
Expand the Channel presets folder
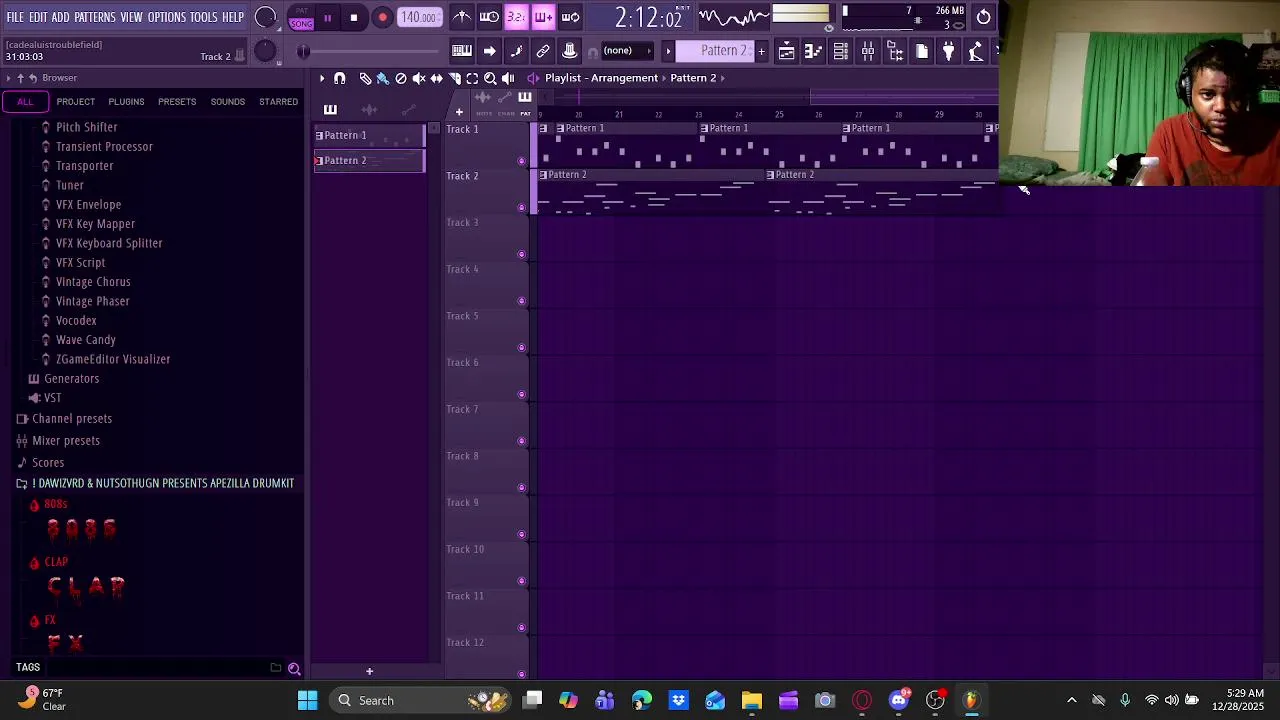click(72, 419)
